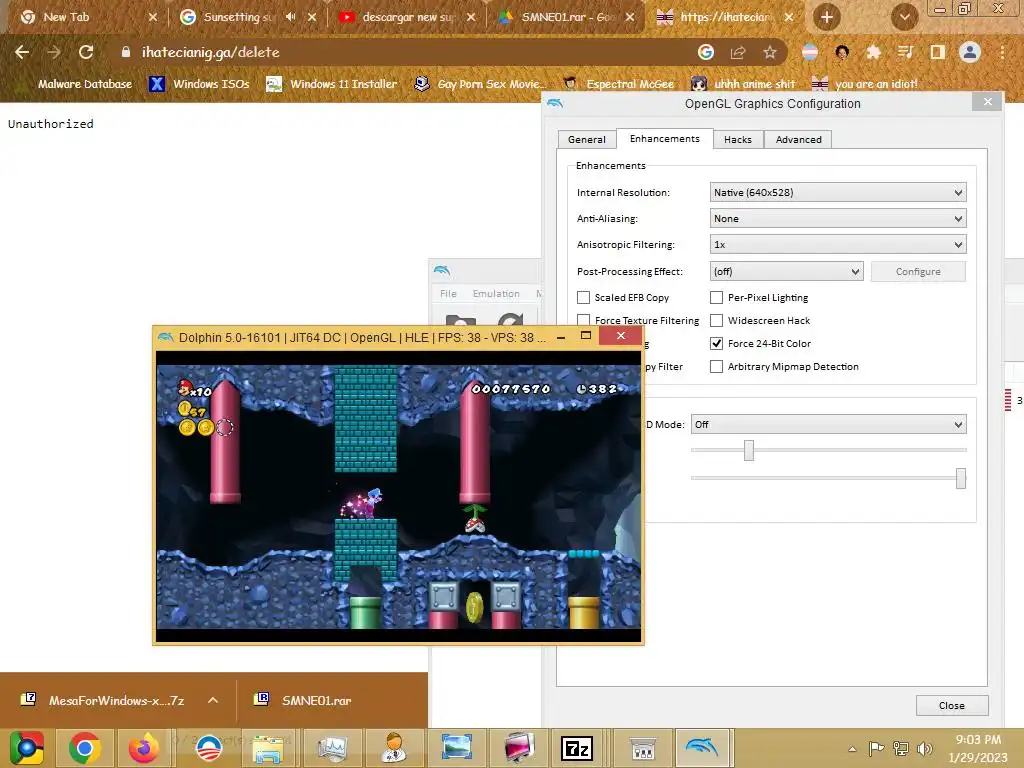The height and width of the screenshot is (768, 1024).
Task: Toggle the Widescreen Hack checkbox
Action: pos(716,321)
